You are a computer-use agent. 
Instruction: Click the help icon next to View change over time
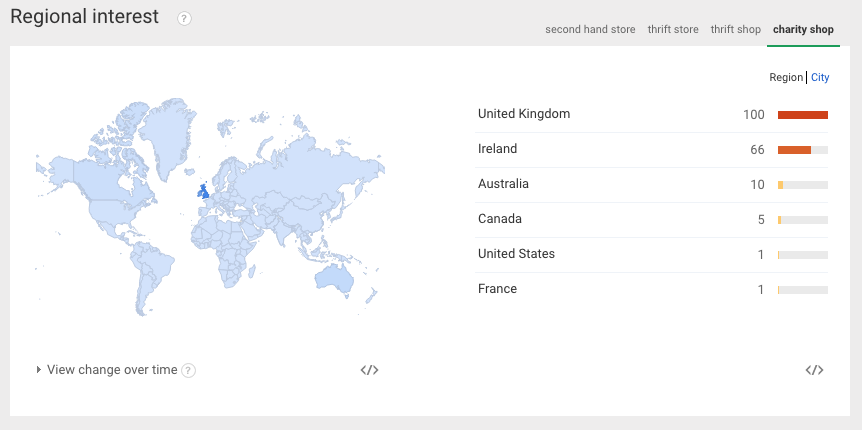[x=188, y=370]
